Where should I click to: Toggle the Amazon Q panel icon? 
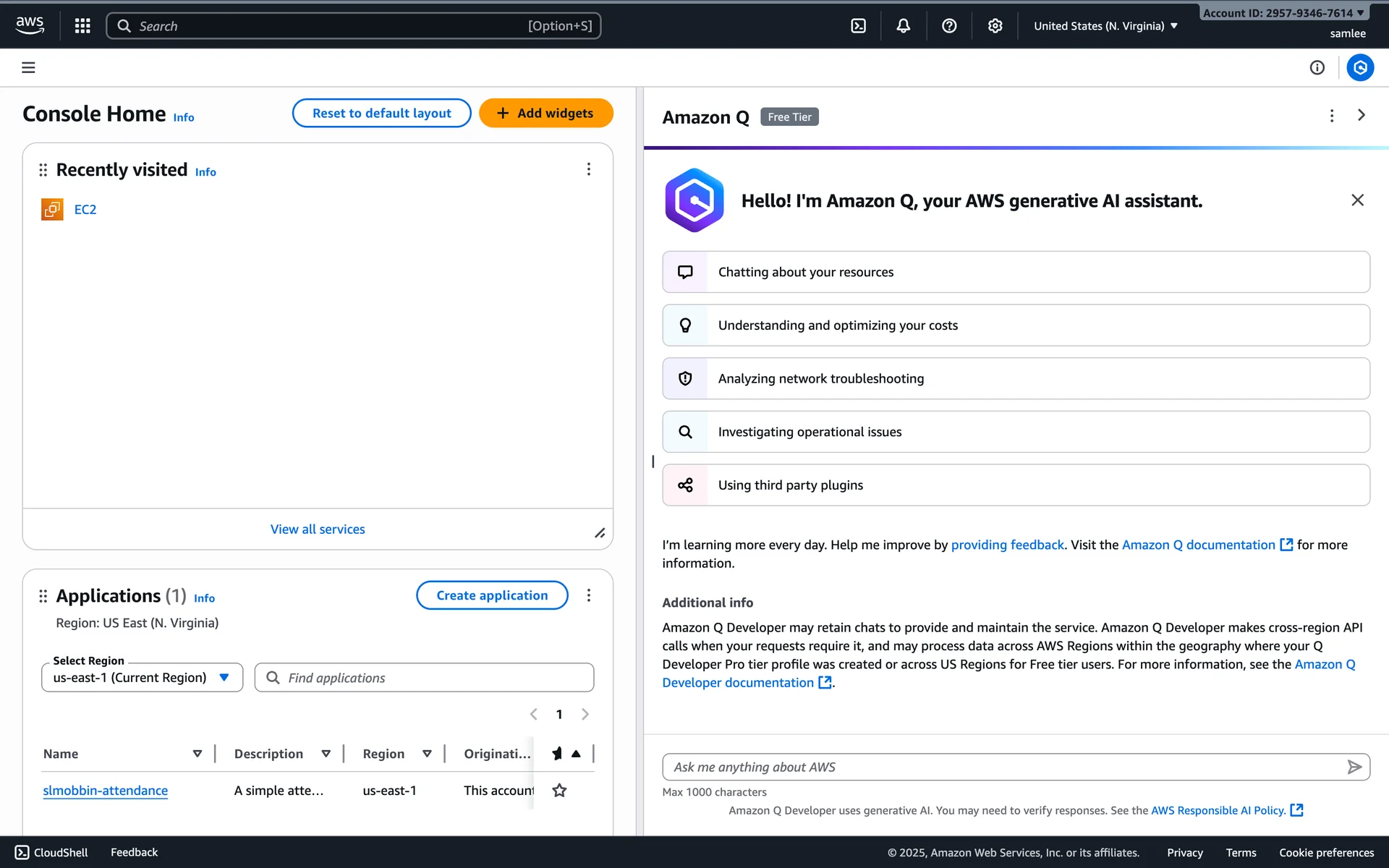[x=1360, y=67]
